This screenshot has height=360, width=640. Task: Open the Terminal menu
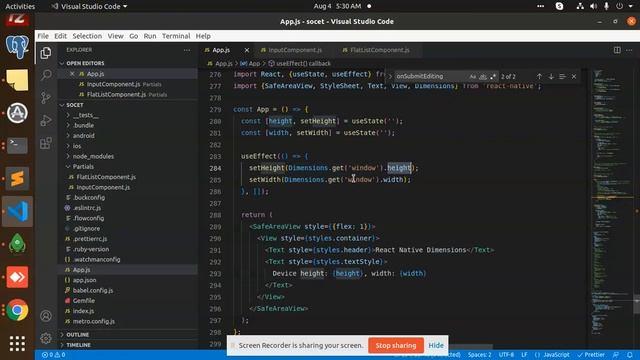(176, 36)
